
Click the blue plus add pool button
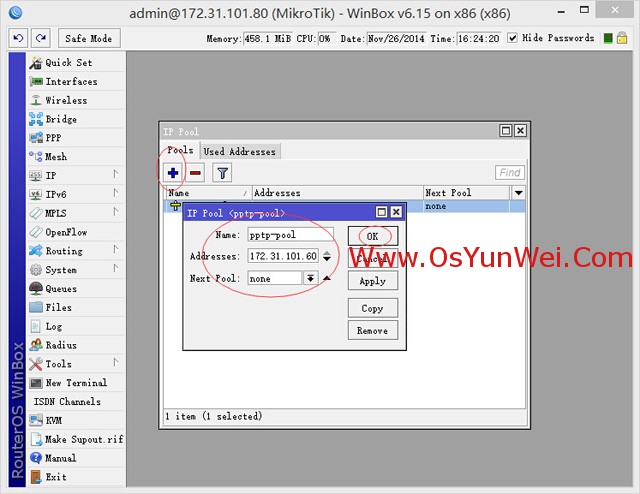(x=173, y=173)
